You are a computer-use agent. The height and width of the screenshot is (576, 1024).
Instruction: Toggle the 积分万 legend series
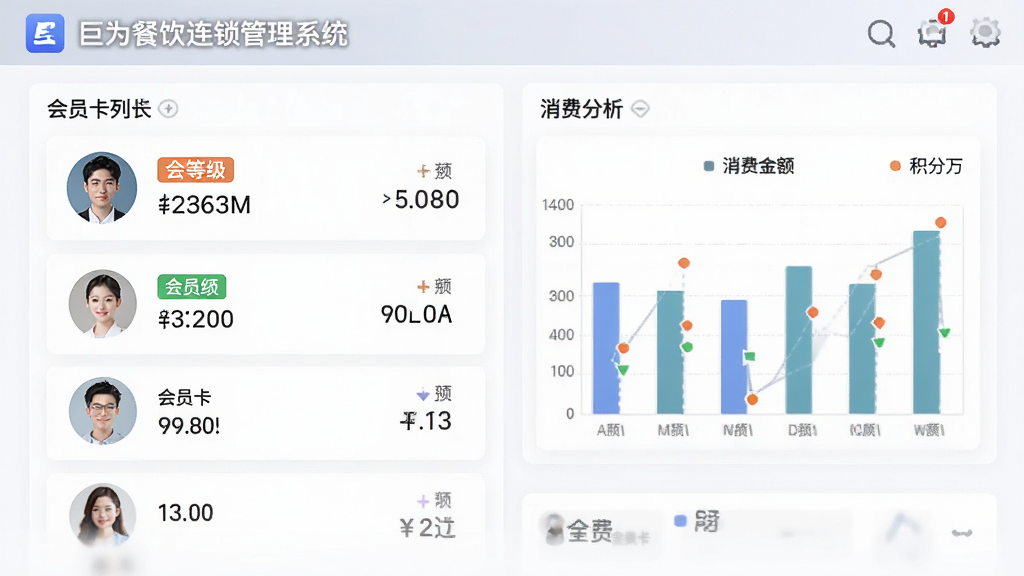(x=926, y=166)
